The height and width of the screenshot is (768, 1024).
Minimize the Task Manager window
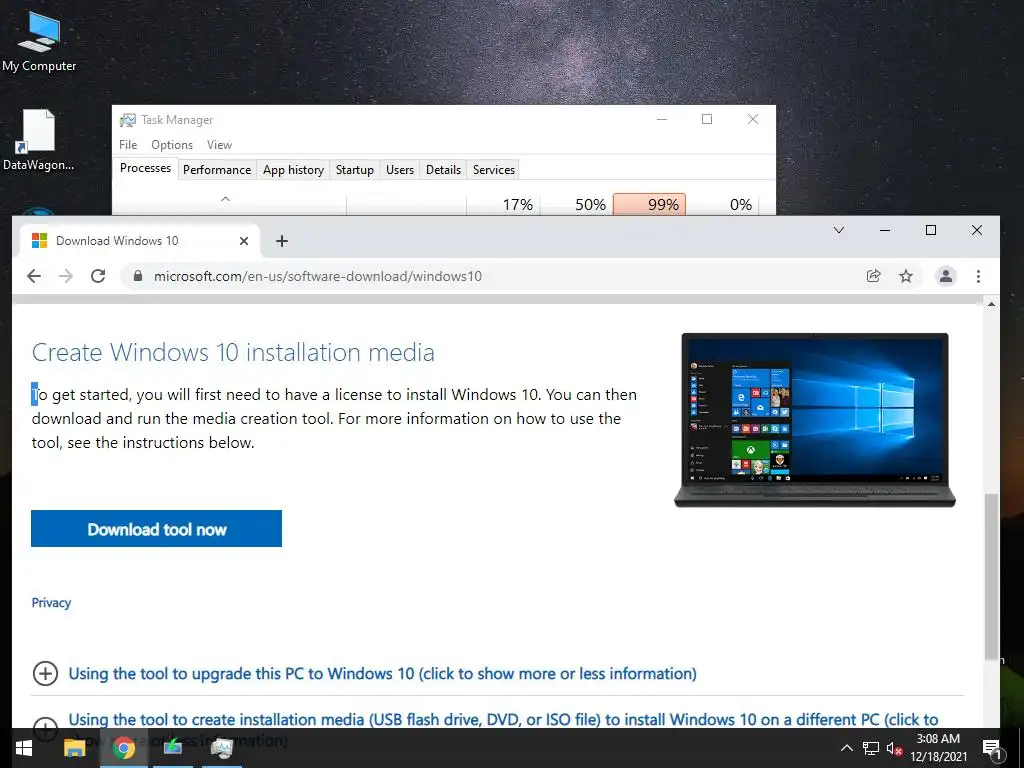(x=662, y=120)
